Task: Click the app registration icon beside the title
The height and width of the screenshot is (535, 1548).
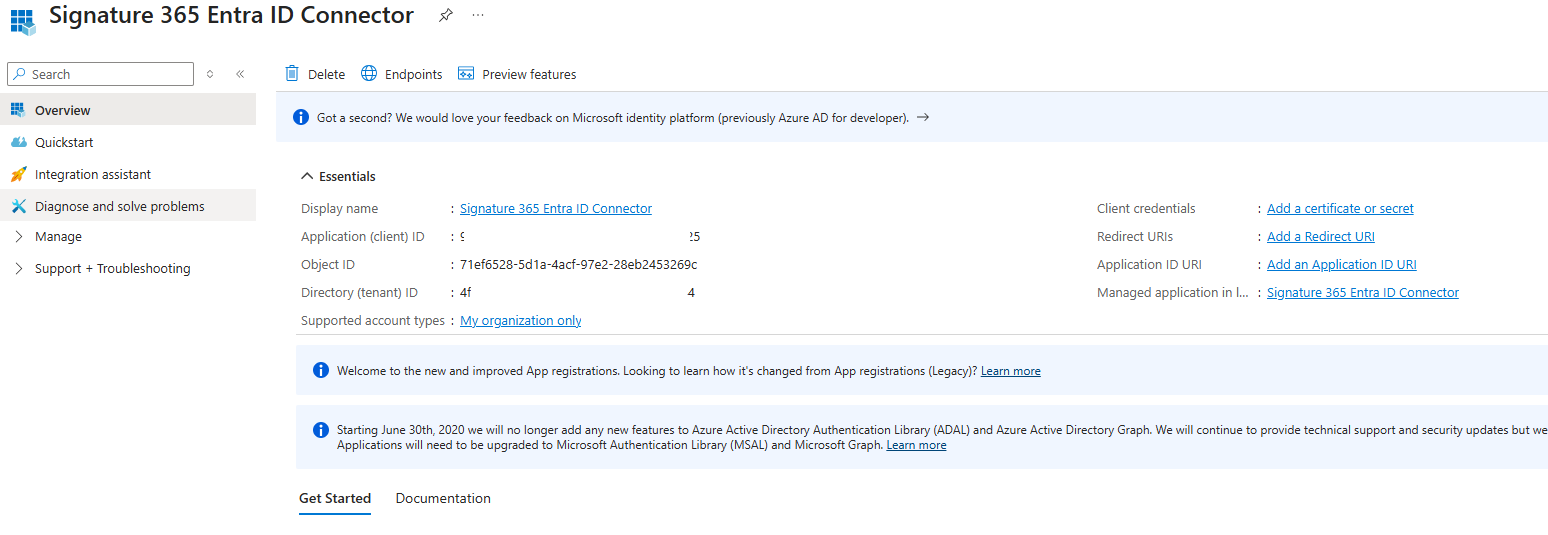Action: pos(23,20)
